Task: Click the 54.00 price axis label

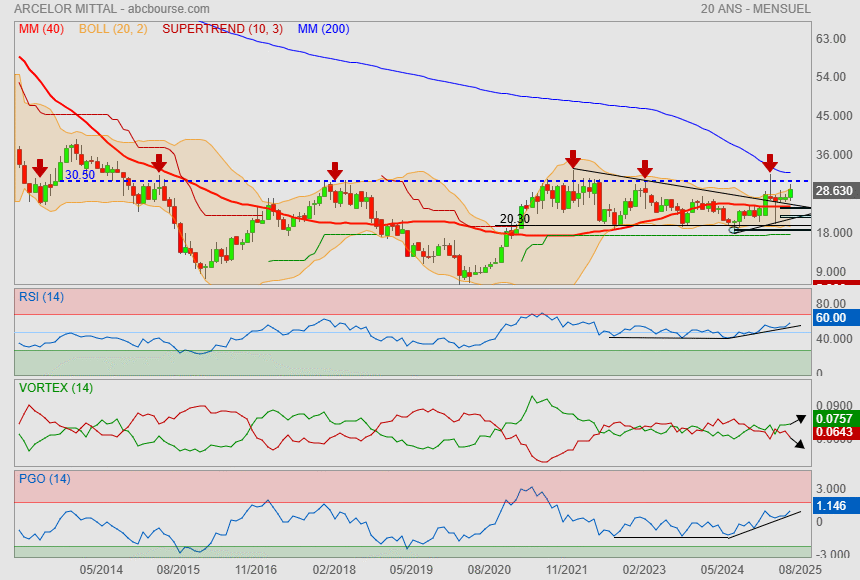Action: [831, 77]
